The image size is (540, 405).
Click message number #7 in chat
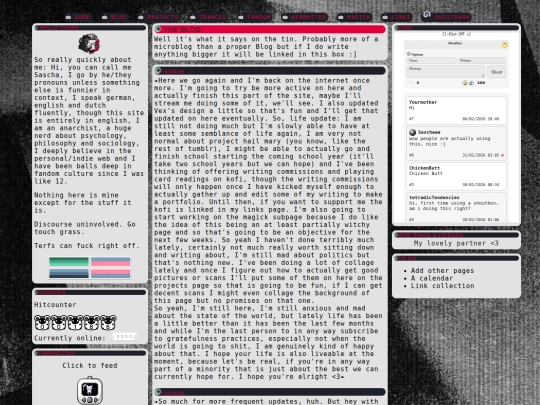[x=411, y=119]
